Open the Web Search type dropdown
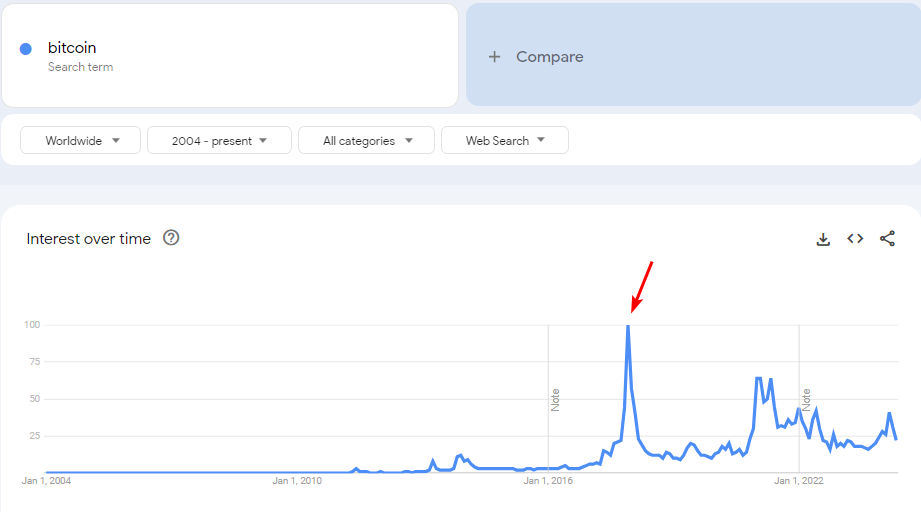Viewport: 921px width, 512px height. pyautogui.click(x=504, y=141)
